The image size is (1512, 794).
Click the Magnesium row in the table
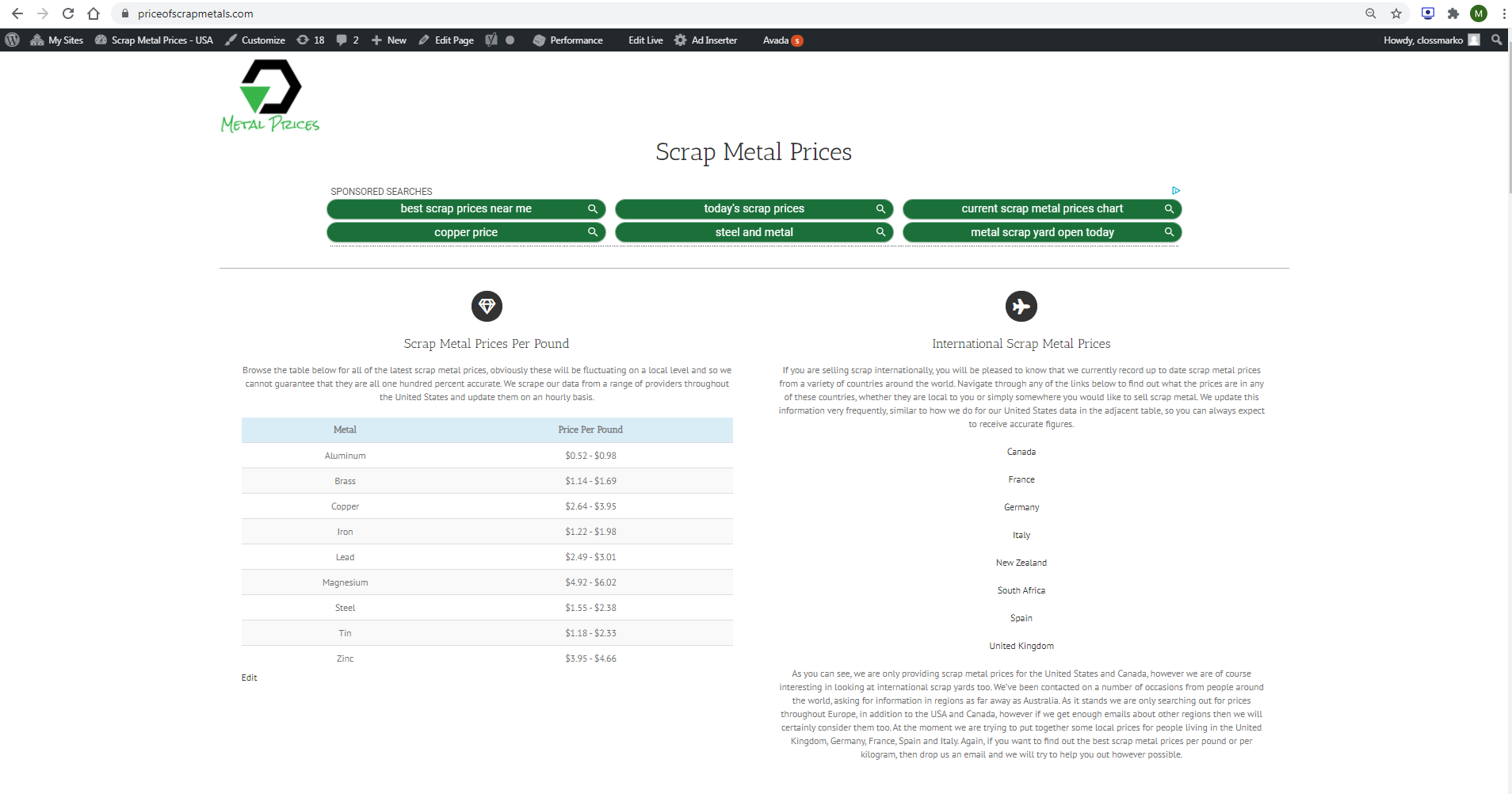pos(487,582)
